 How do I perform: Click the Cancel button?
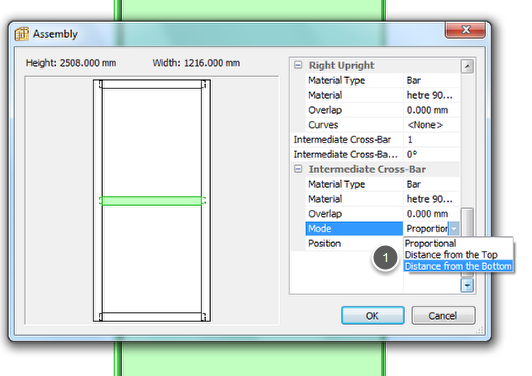(x=443, y=316)
